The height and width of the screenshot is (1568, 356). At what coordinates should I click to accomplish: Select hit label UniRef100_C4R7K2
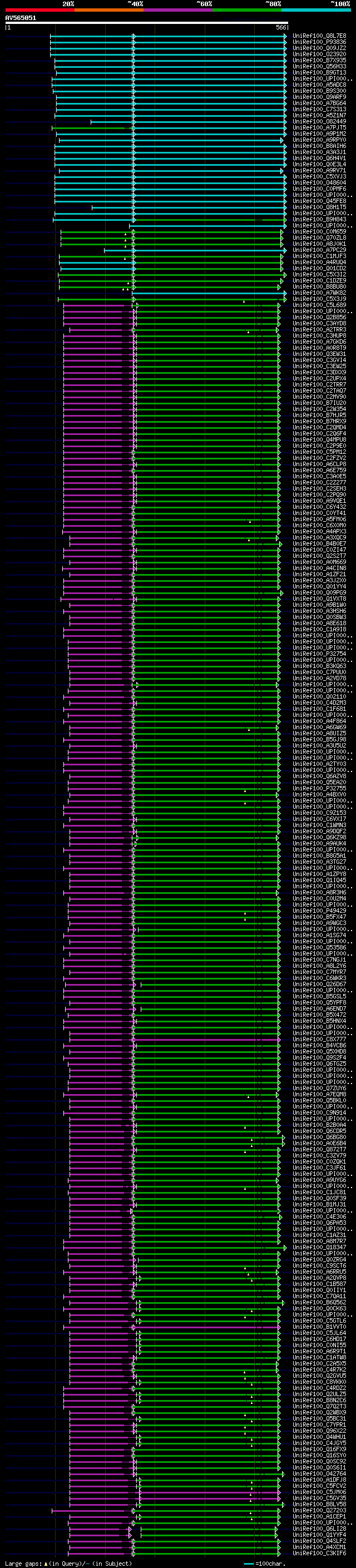(319, 1369)
